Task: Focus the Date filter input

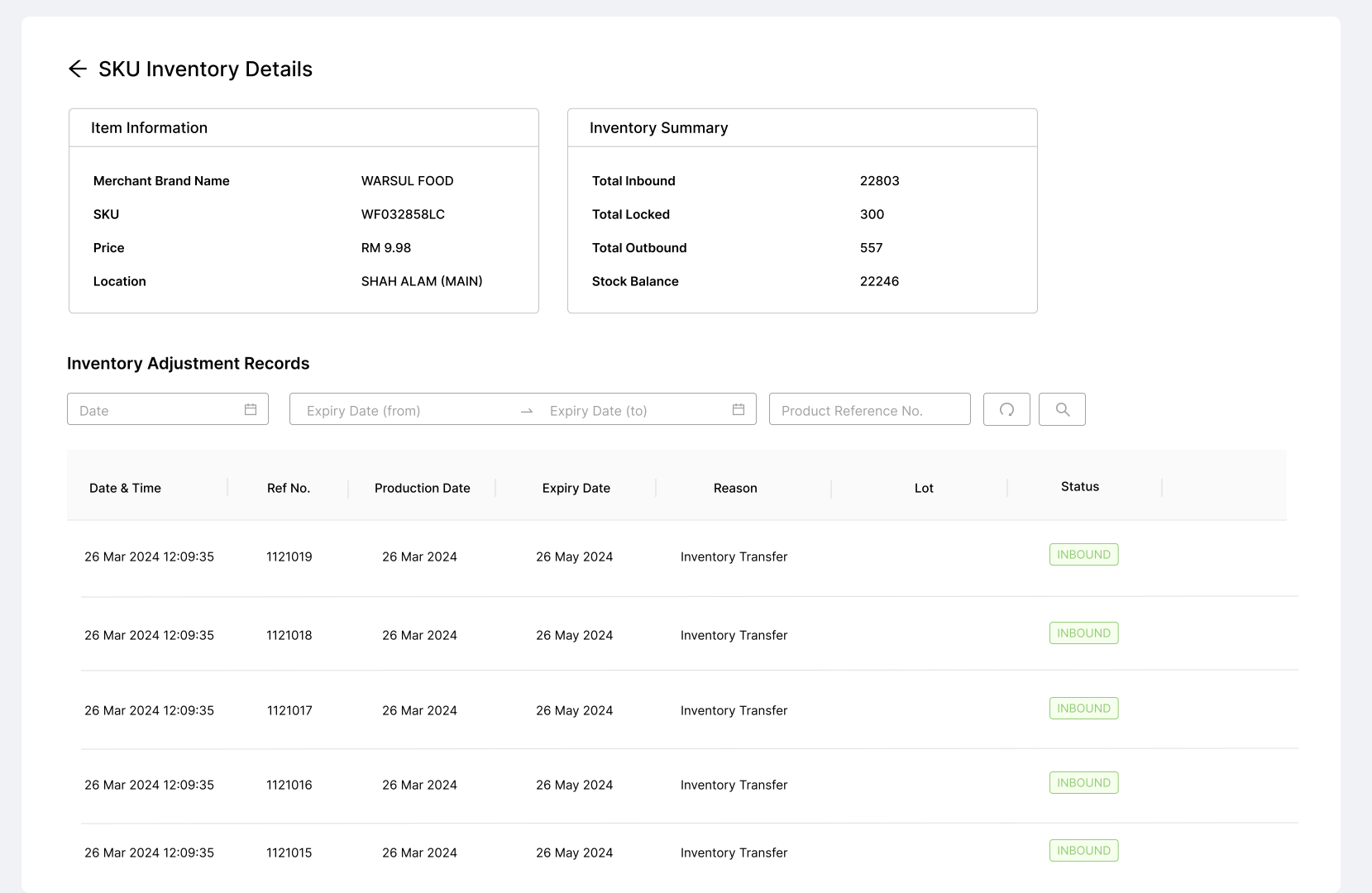Action: coord(168,409)
